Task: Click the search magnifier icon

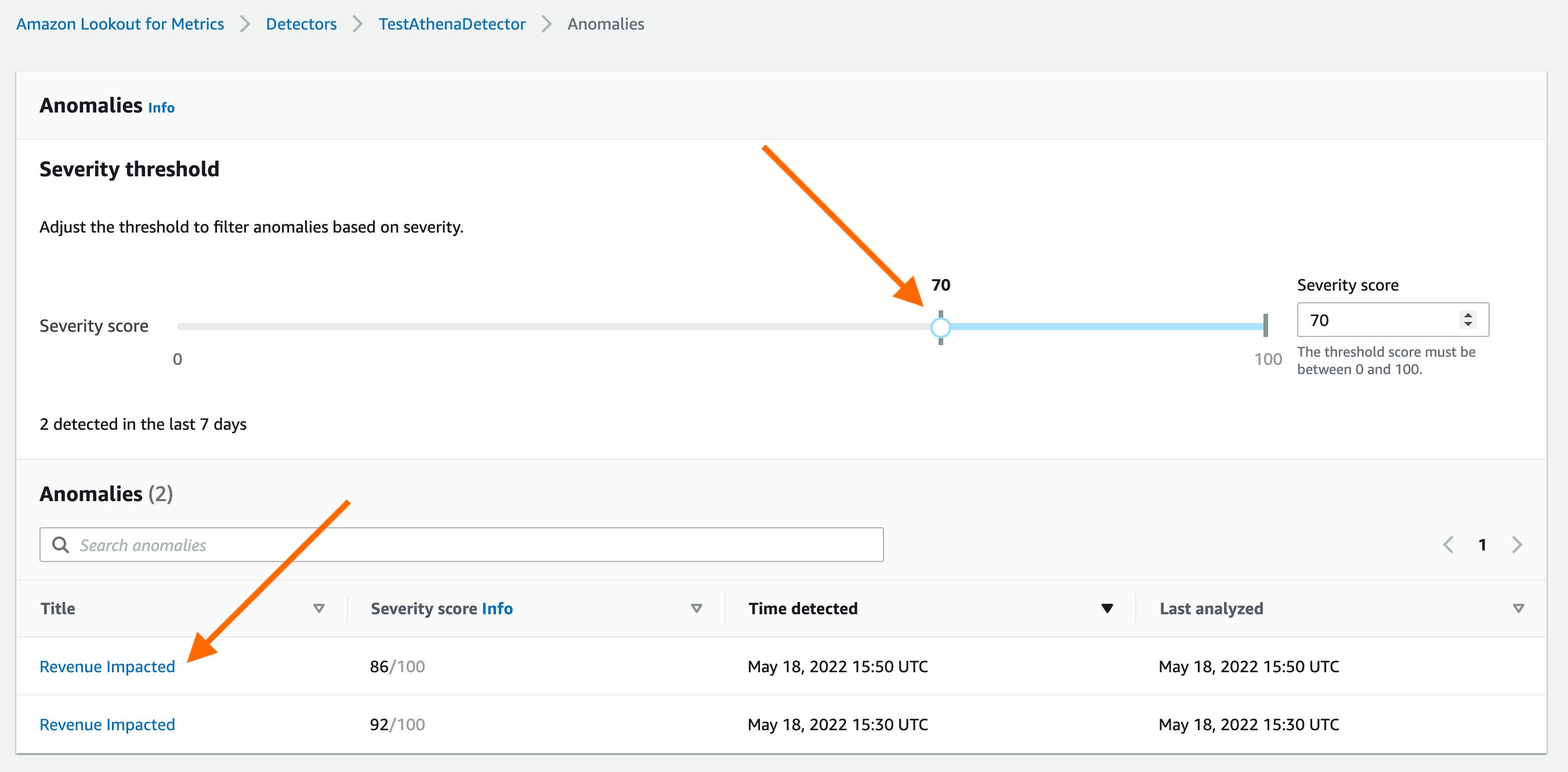Action: click(x=60, y=544)
